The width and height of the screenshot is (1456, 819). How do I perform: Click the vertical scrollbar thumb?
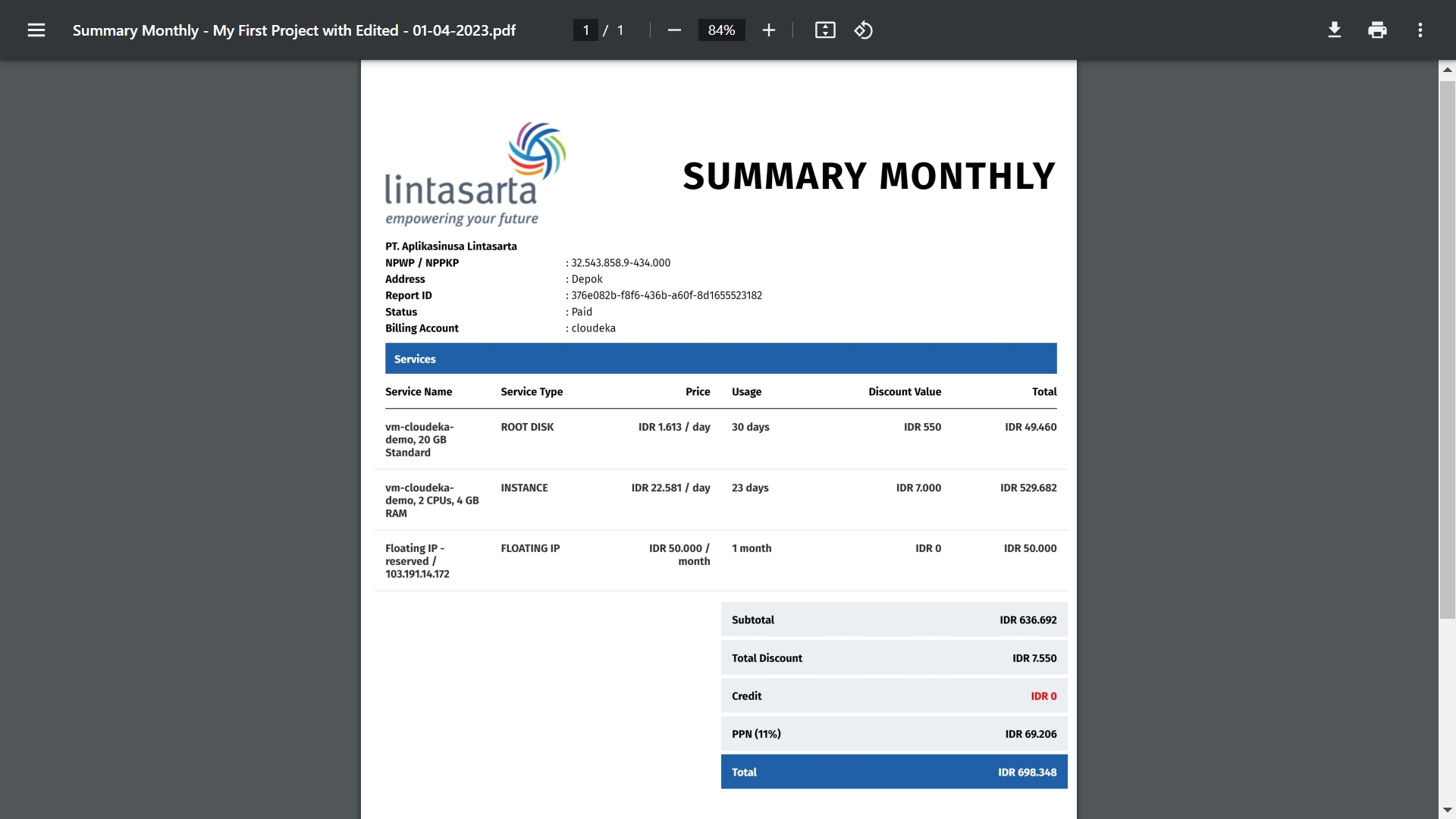tap(1447, 349)
